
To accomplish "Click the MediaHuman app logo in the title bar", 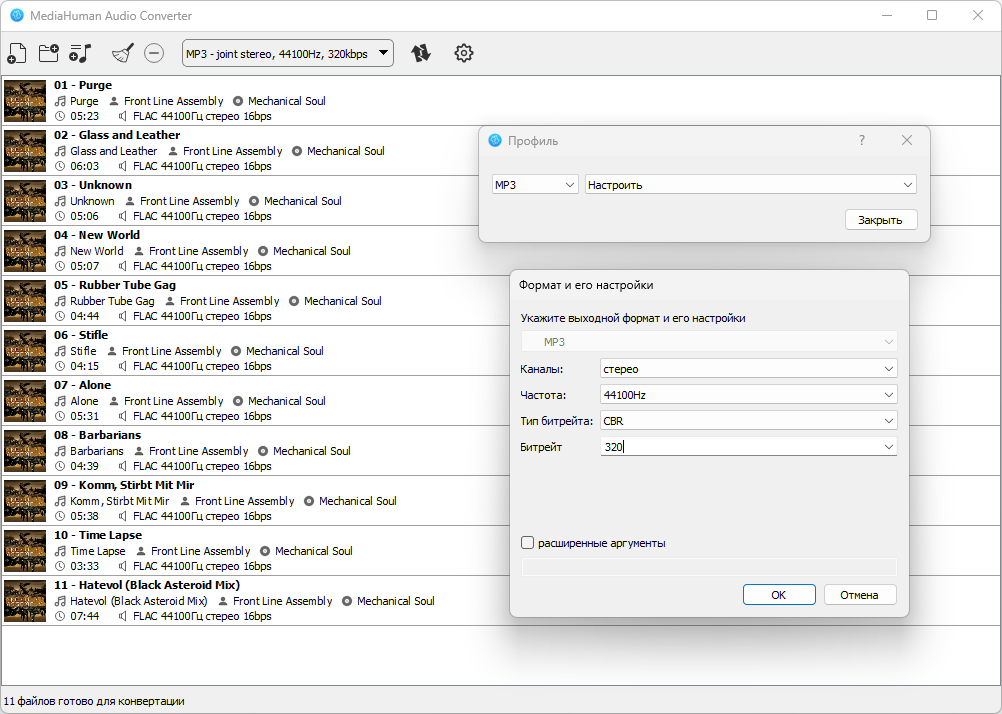I will 17,15.
